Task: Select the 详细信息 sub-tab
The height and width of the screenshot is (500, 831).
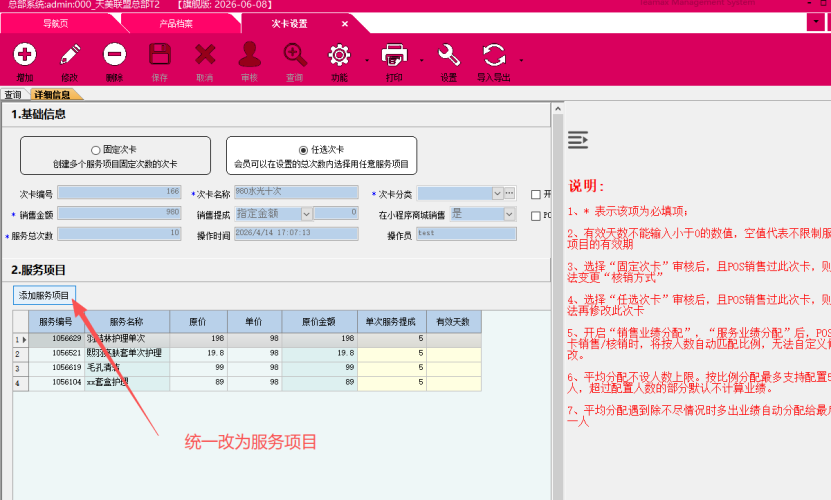Action: 52,95
